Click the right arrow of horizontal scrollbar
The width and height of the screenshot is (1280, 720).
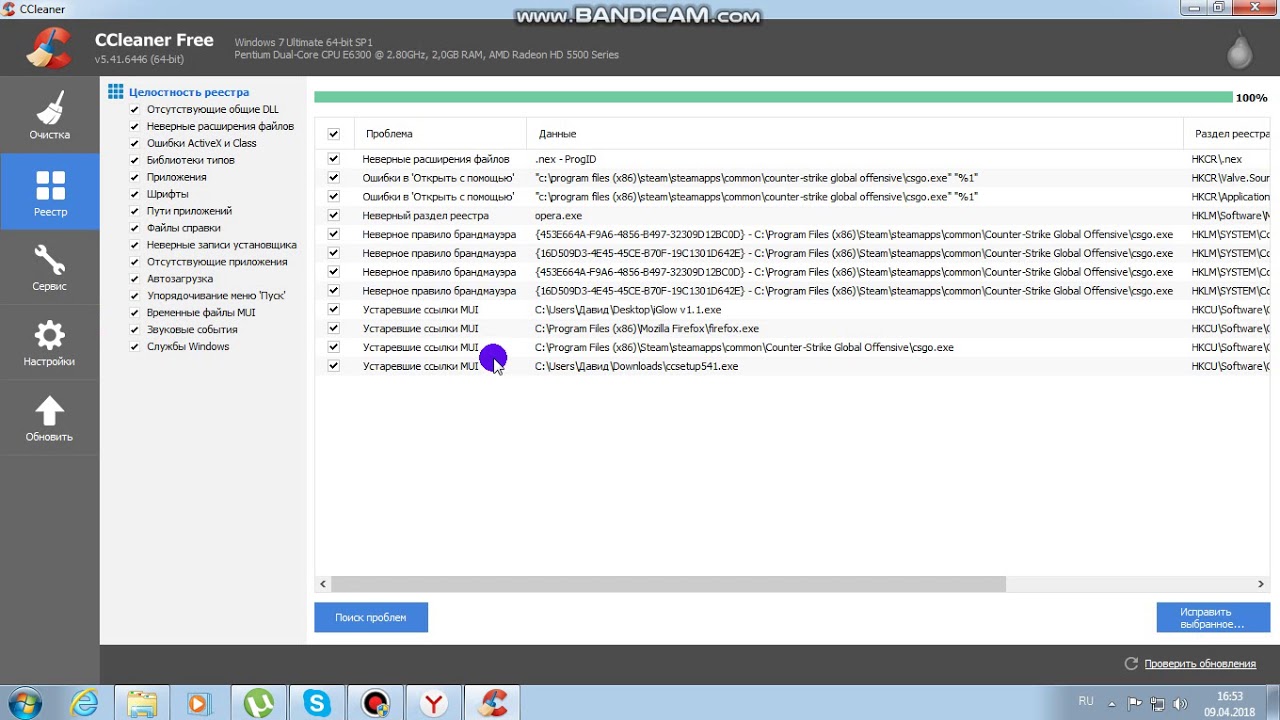pos(1261,584)
